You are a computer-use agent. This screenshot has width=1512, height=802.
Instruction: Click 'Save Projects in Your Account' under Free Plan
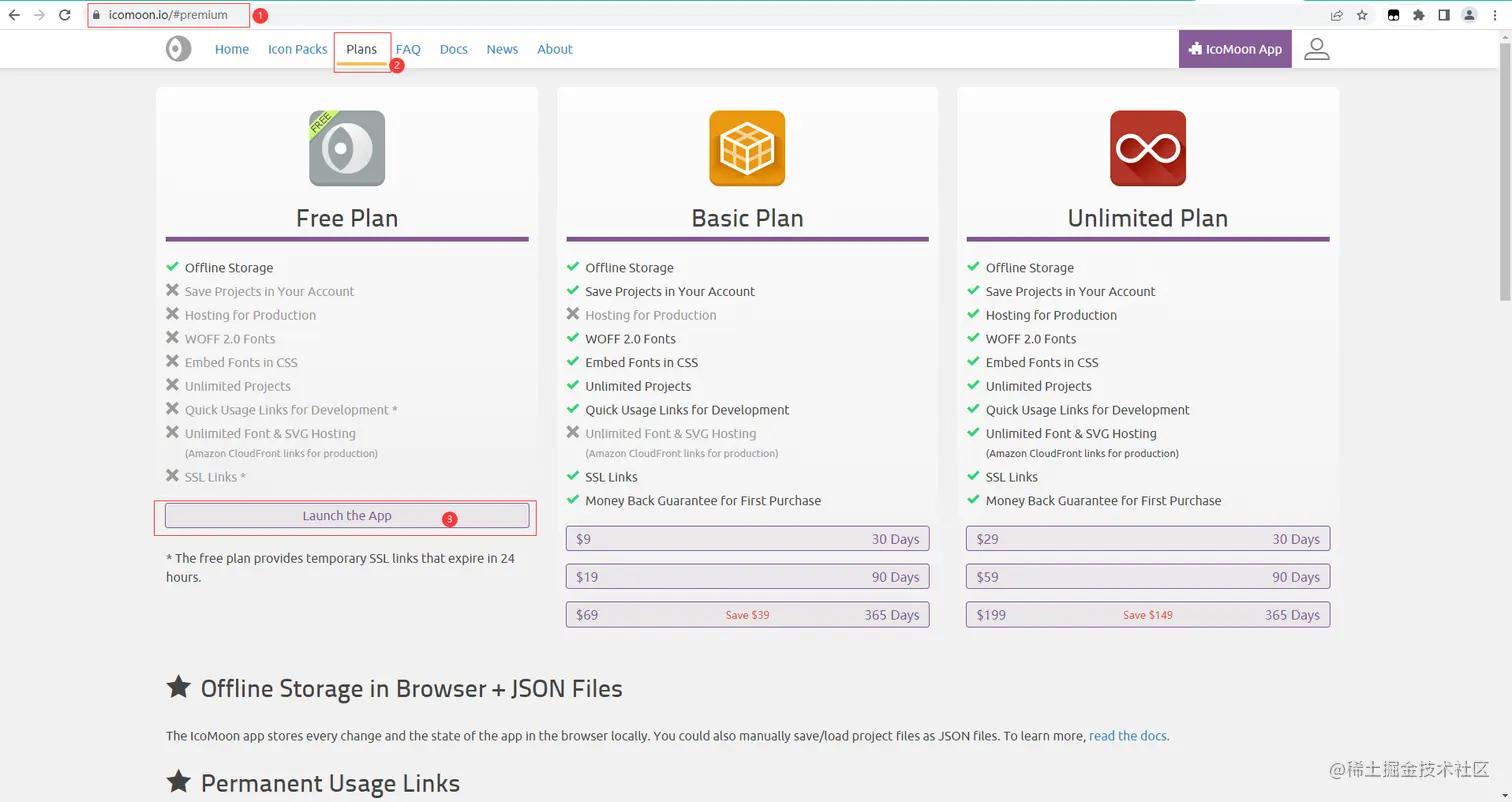pos(270,292)
